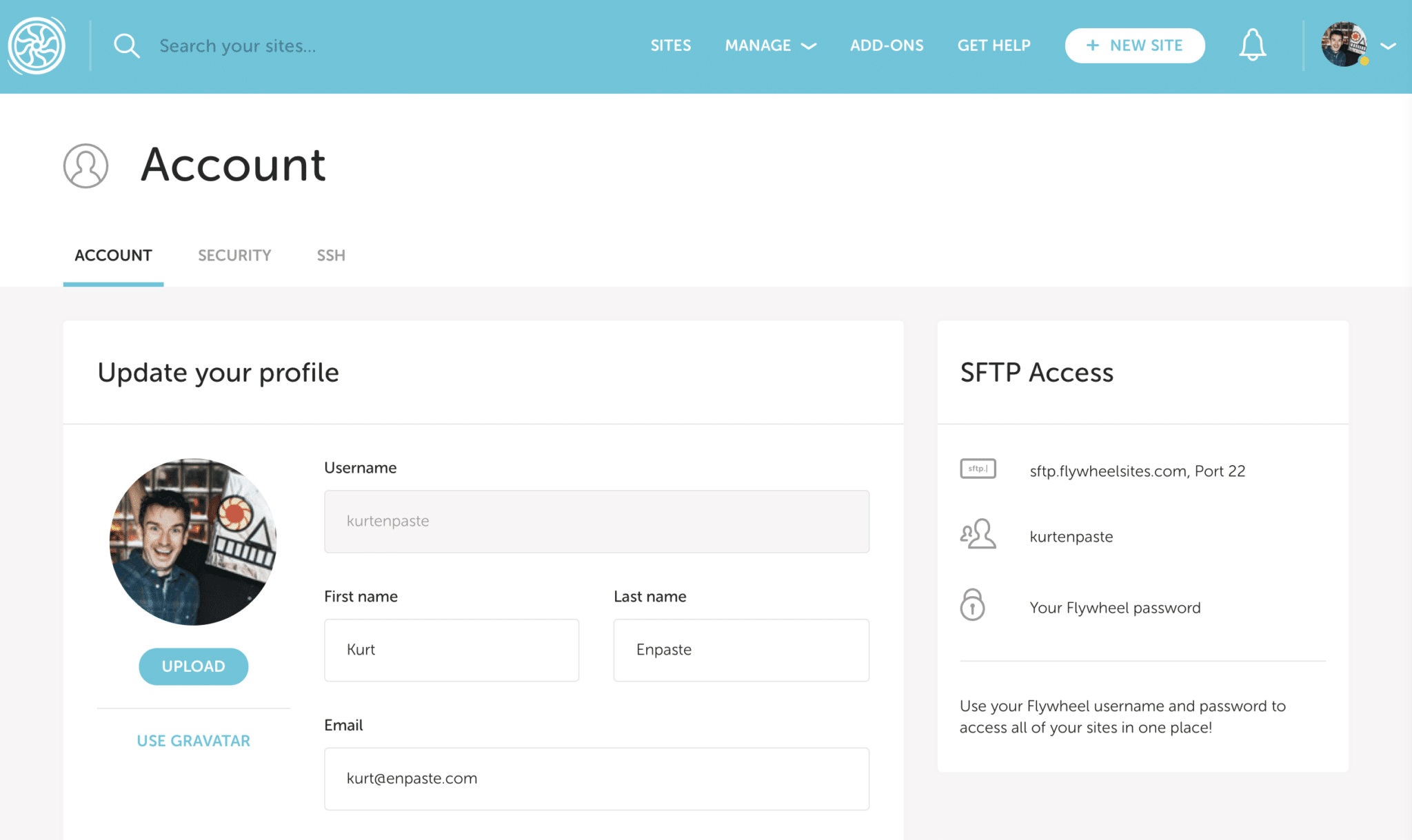Image resolution: width=1412 pixels, height=840 pixels.
Task: Switch to the SECURITY tab
Action: 234,255
